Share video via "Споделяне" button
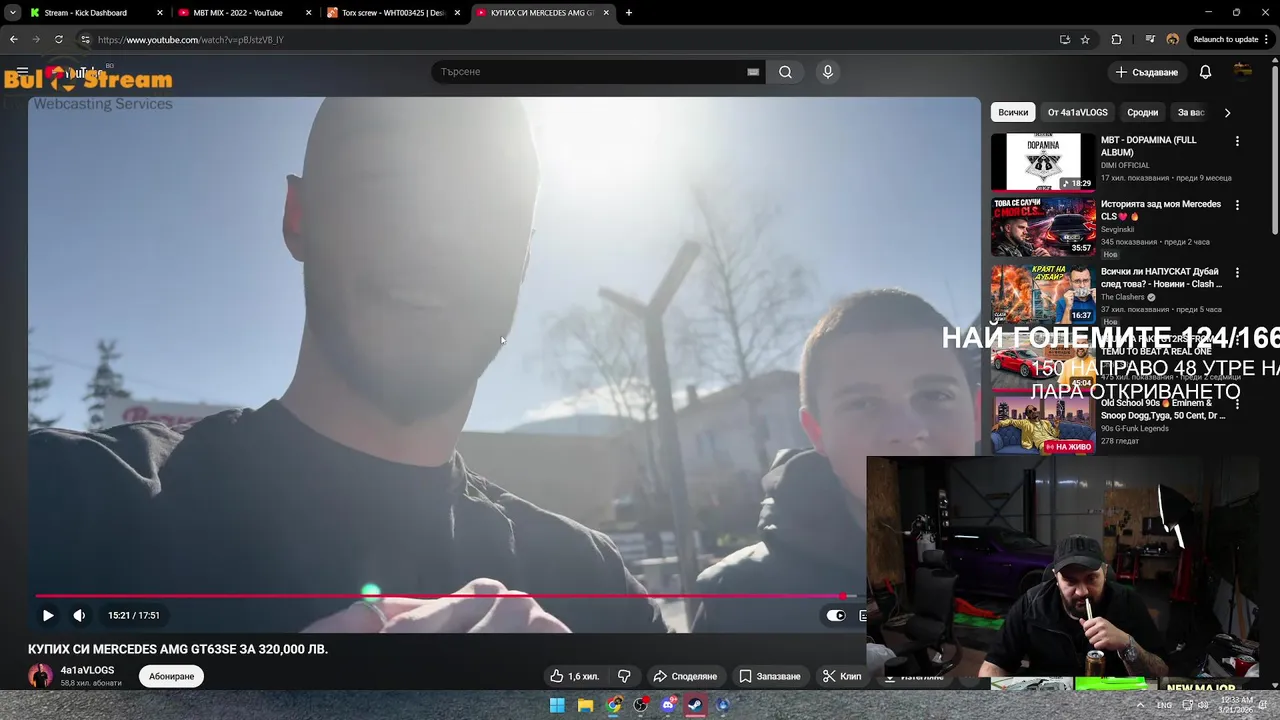Image resolution: width=1280 pixels, height=720 pixels. (x=685, y=677)
